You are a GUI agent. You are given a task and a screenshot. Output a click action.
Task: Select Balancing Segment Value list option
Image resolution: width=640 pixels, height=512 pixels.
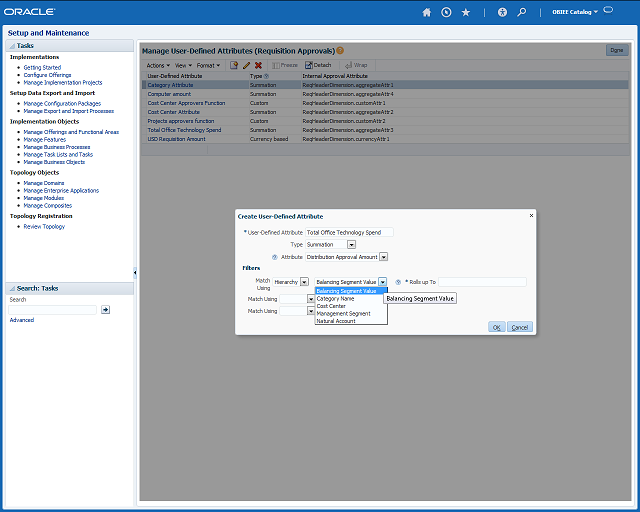(x=351, y=291)
